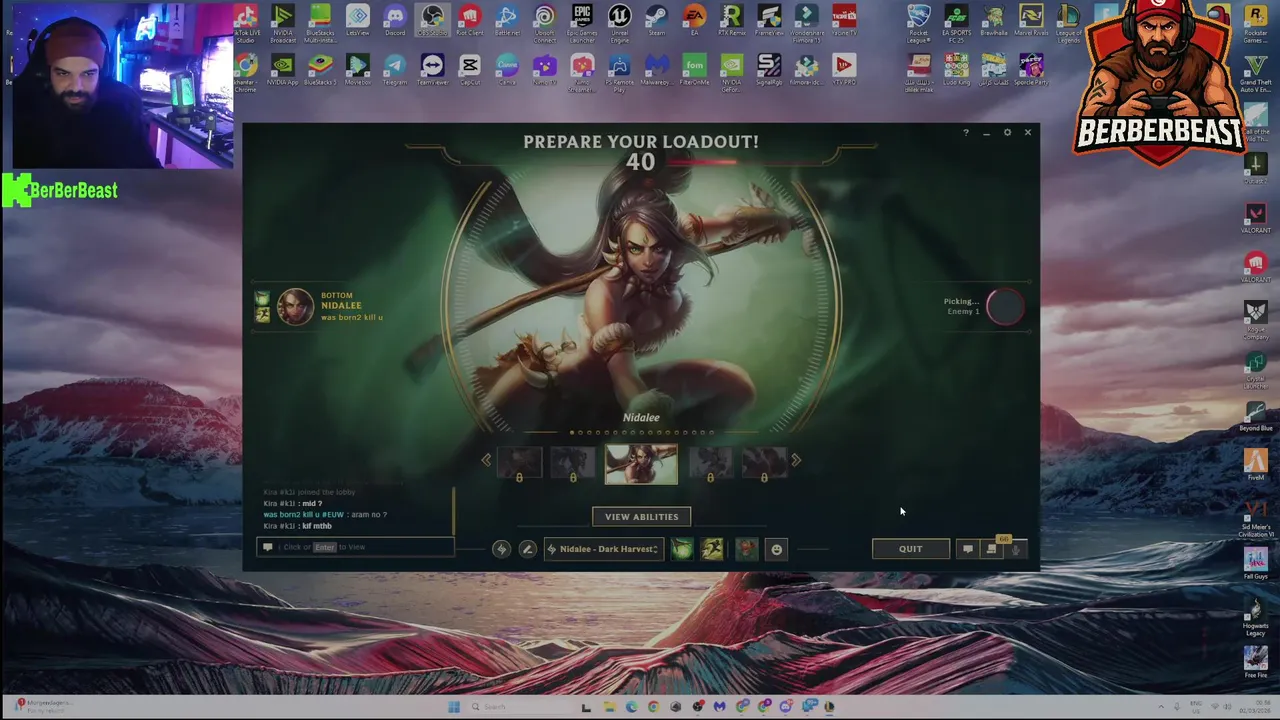
Task: Open OBS Studio desktop shortcut
Action: click(432, 22)
